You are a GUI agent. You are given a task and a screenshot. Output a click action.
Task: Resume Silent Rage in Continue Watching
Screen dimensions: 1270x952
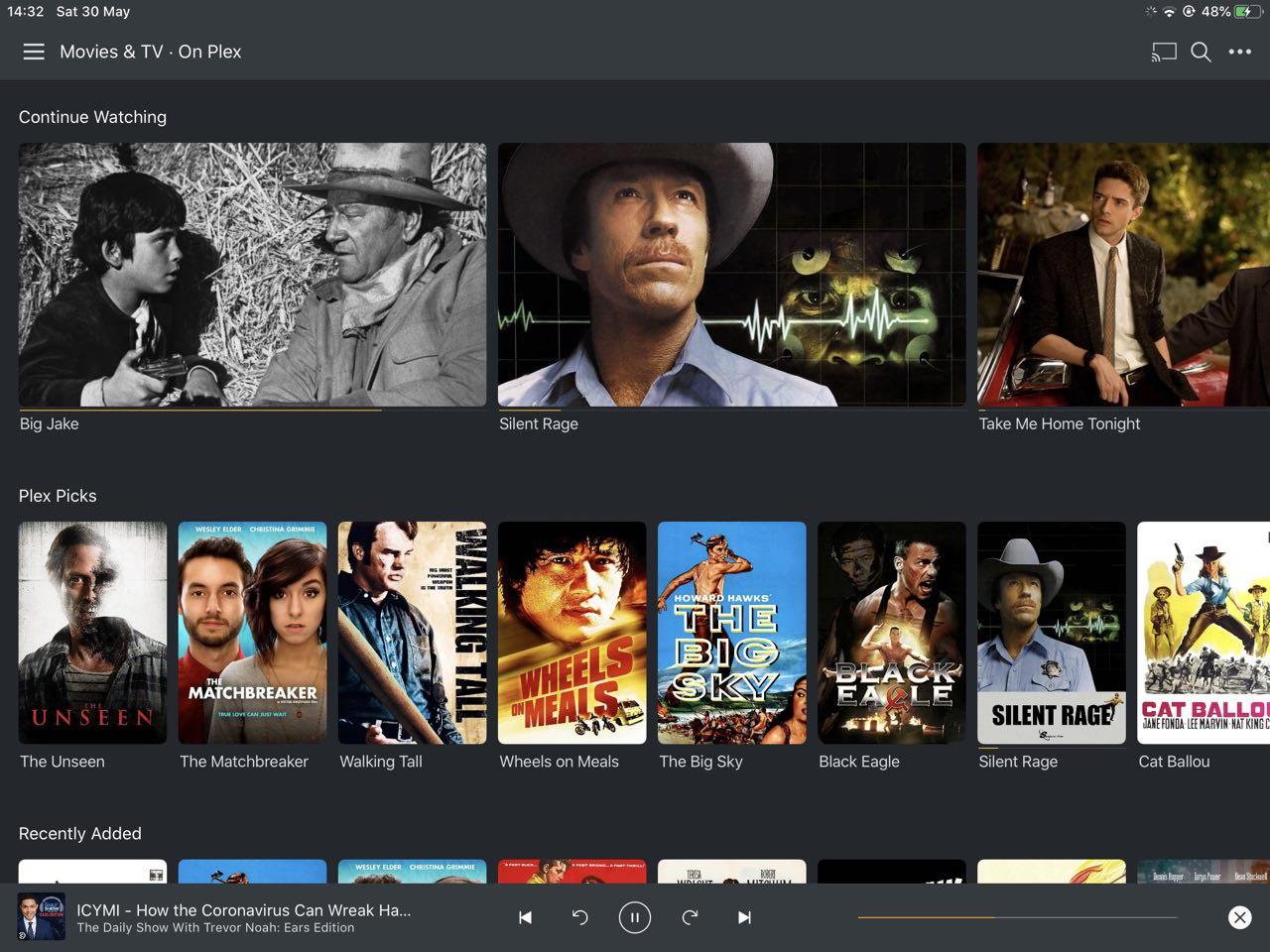[732, 275]
